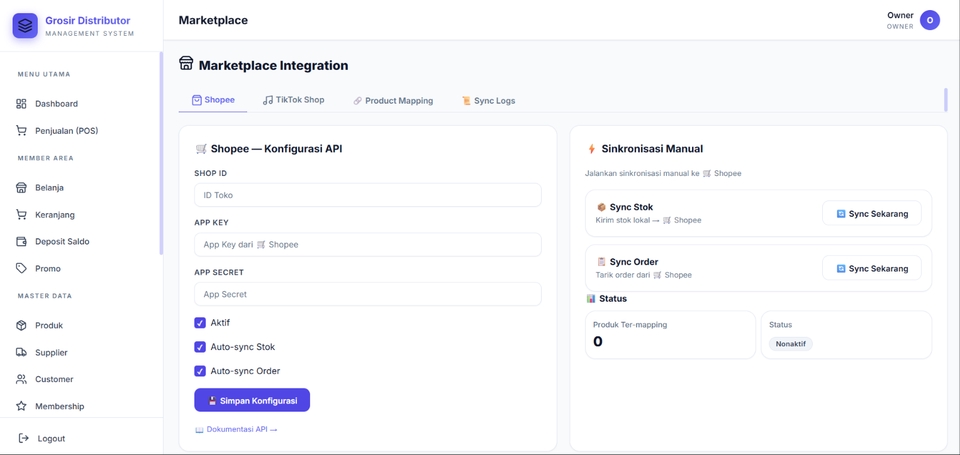Click the Sinkronisasi Manual lightning icon

click(591, 148)
